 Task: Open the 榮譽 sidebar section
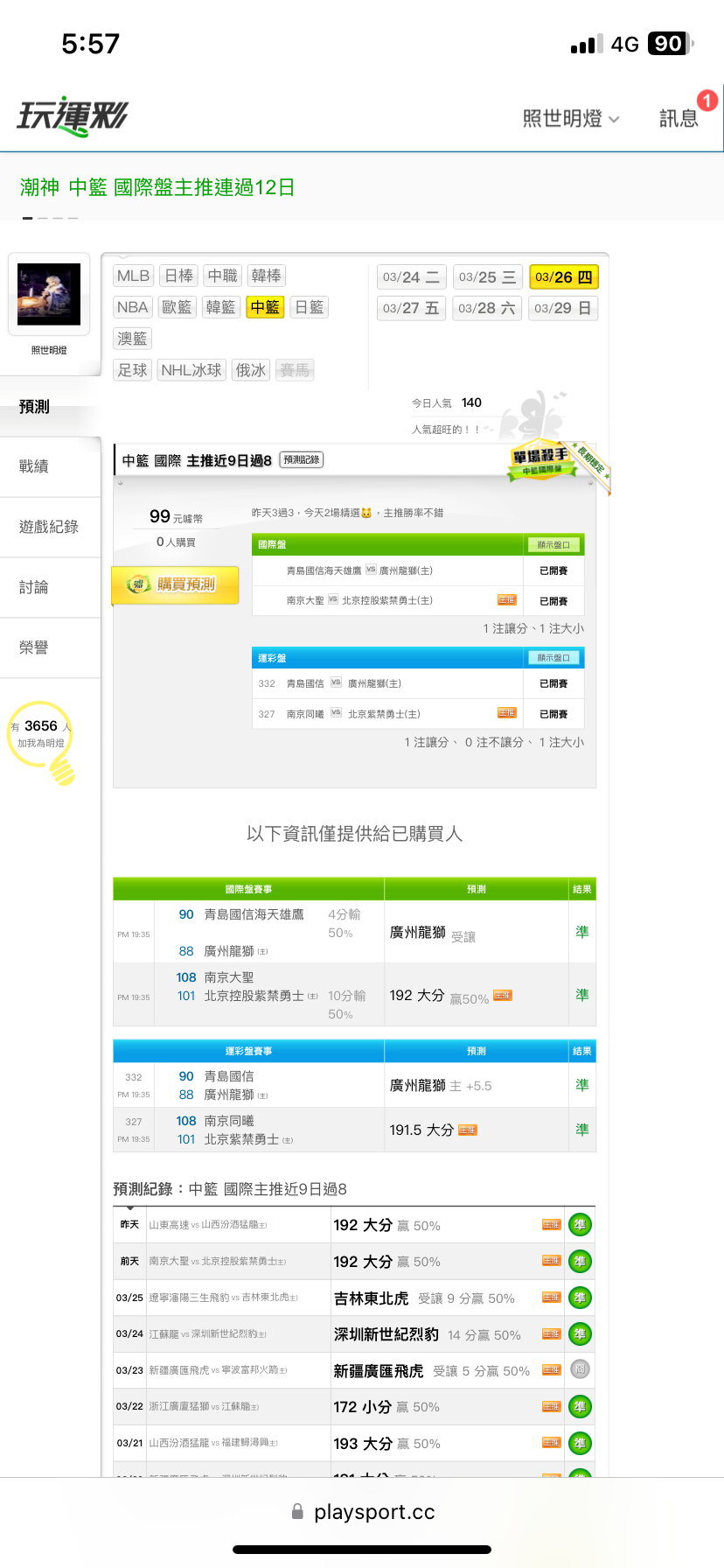(x=51, y=647)
